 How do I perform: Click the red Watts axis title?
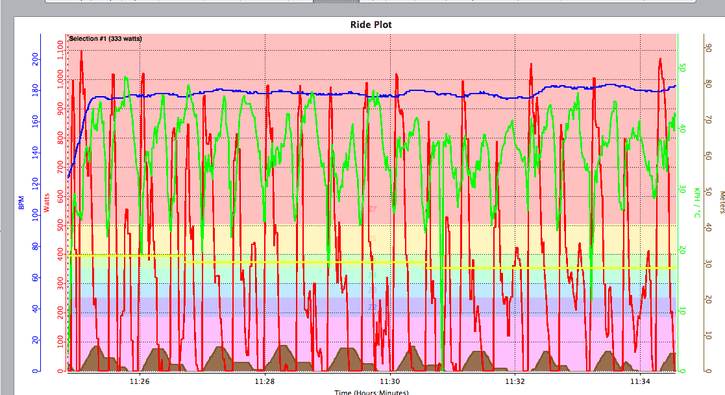[46, 203]
